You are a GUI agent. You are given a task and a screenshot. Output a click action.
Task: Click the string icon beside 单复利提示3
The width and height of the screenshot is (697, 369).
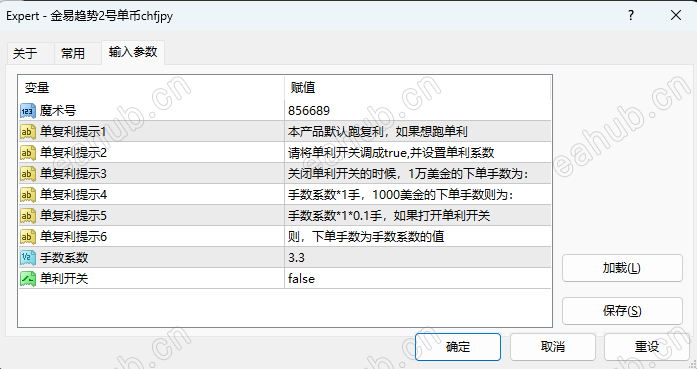coord(28,173)
